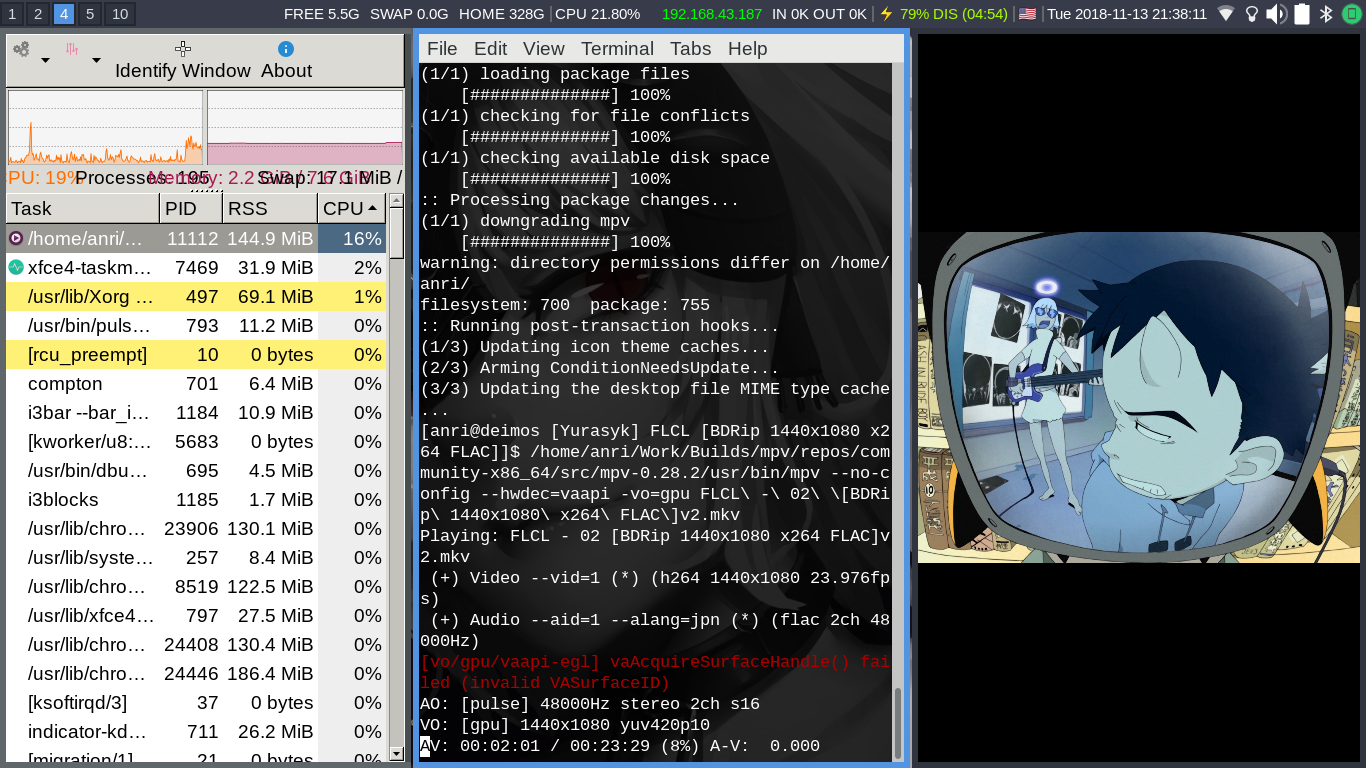Open the dropdown arrow beside the filter icon

[x=96, y=60]
